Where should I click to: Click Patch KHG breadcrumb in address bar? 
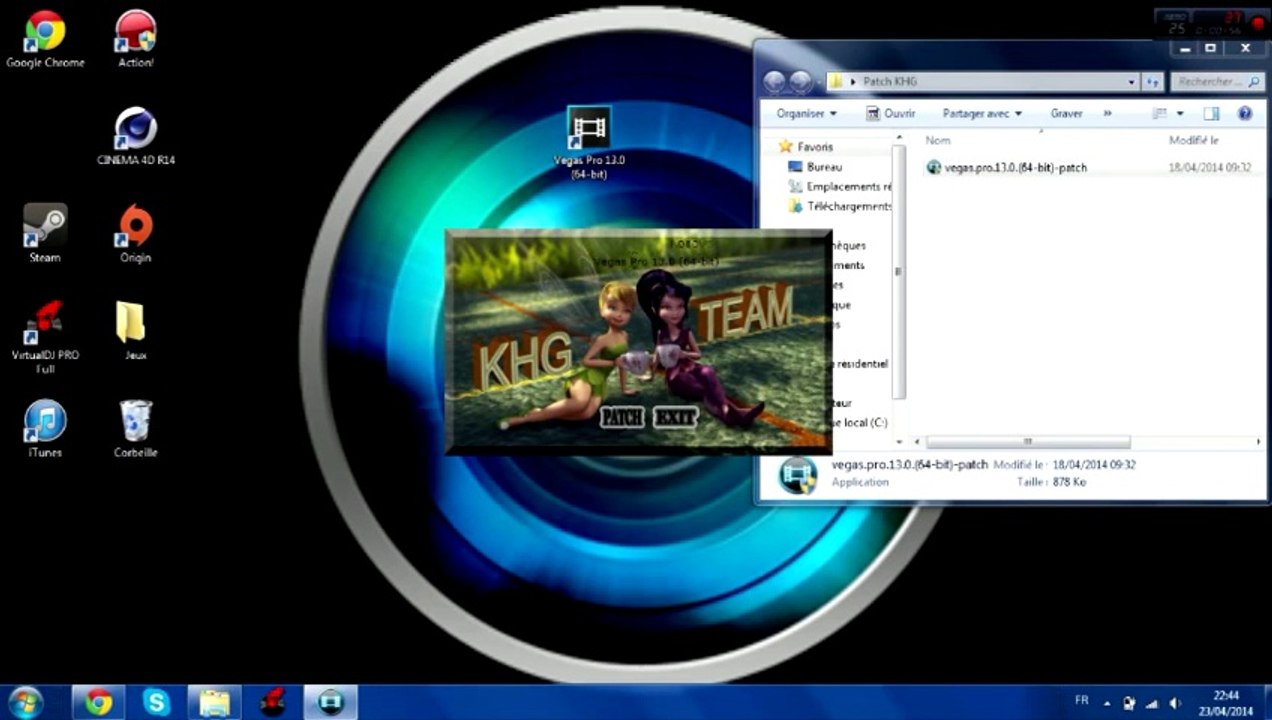click(890, 82)
